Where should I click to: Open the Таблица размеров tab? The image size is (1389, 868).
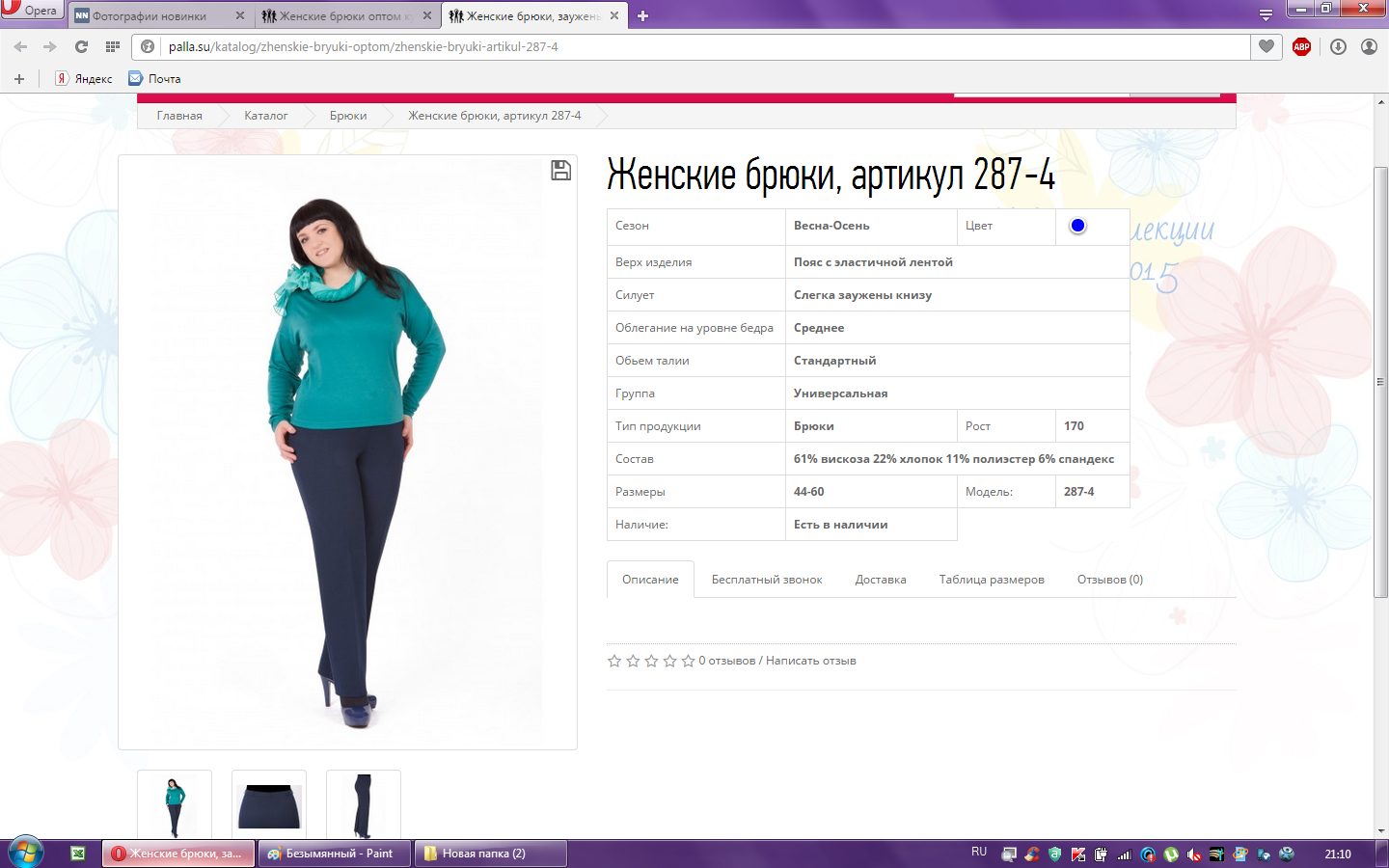(x=992, y=580)
